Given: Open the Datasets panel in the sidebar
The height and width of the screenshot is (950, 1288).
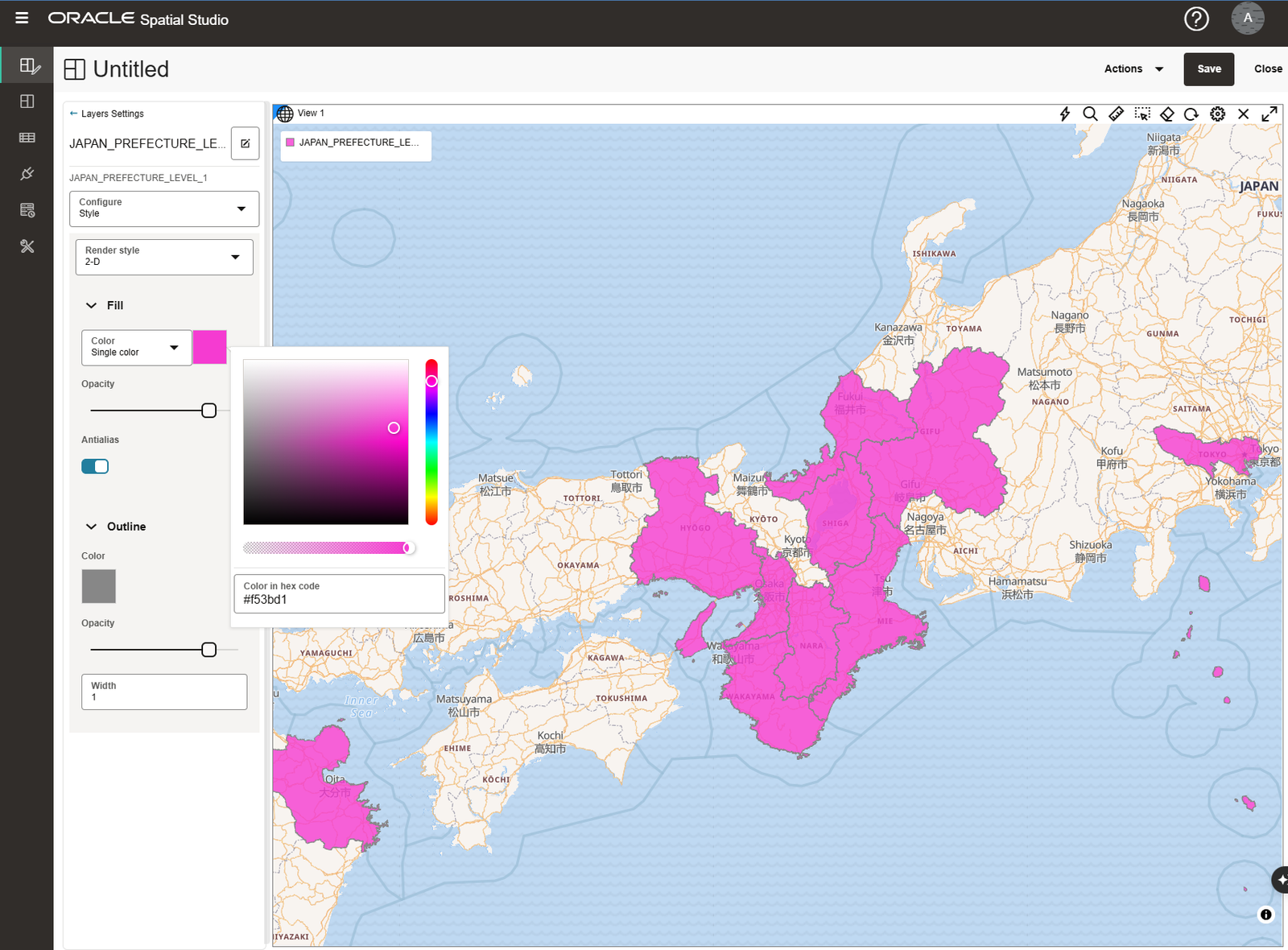Looking at the screenshot, I should click(x=27, y=137).
